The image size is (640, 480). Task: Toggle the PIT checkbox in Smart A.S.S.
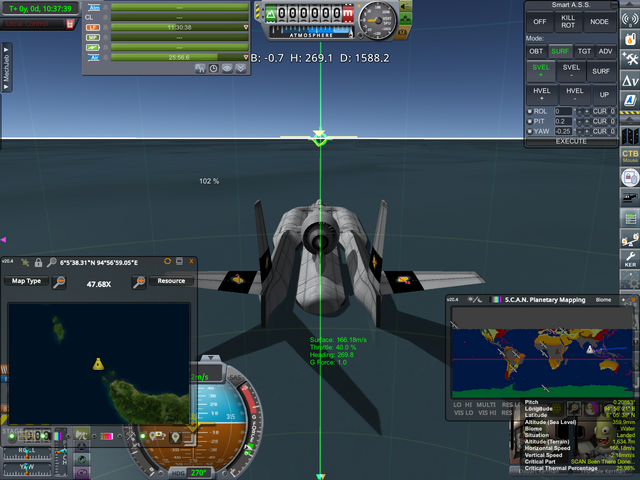529,121
